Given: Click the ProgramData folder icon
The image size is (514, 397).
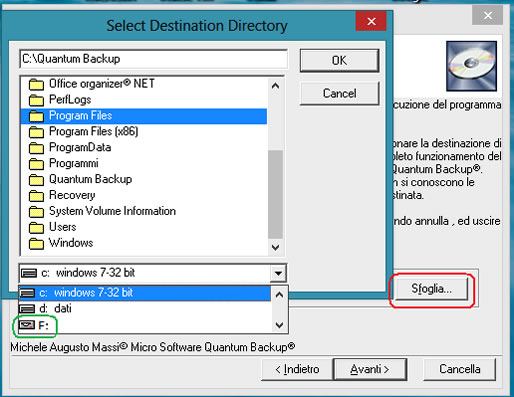Looking at the screenshot, I should click(x=36, y=148).
